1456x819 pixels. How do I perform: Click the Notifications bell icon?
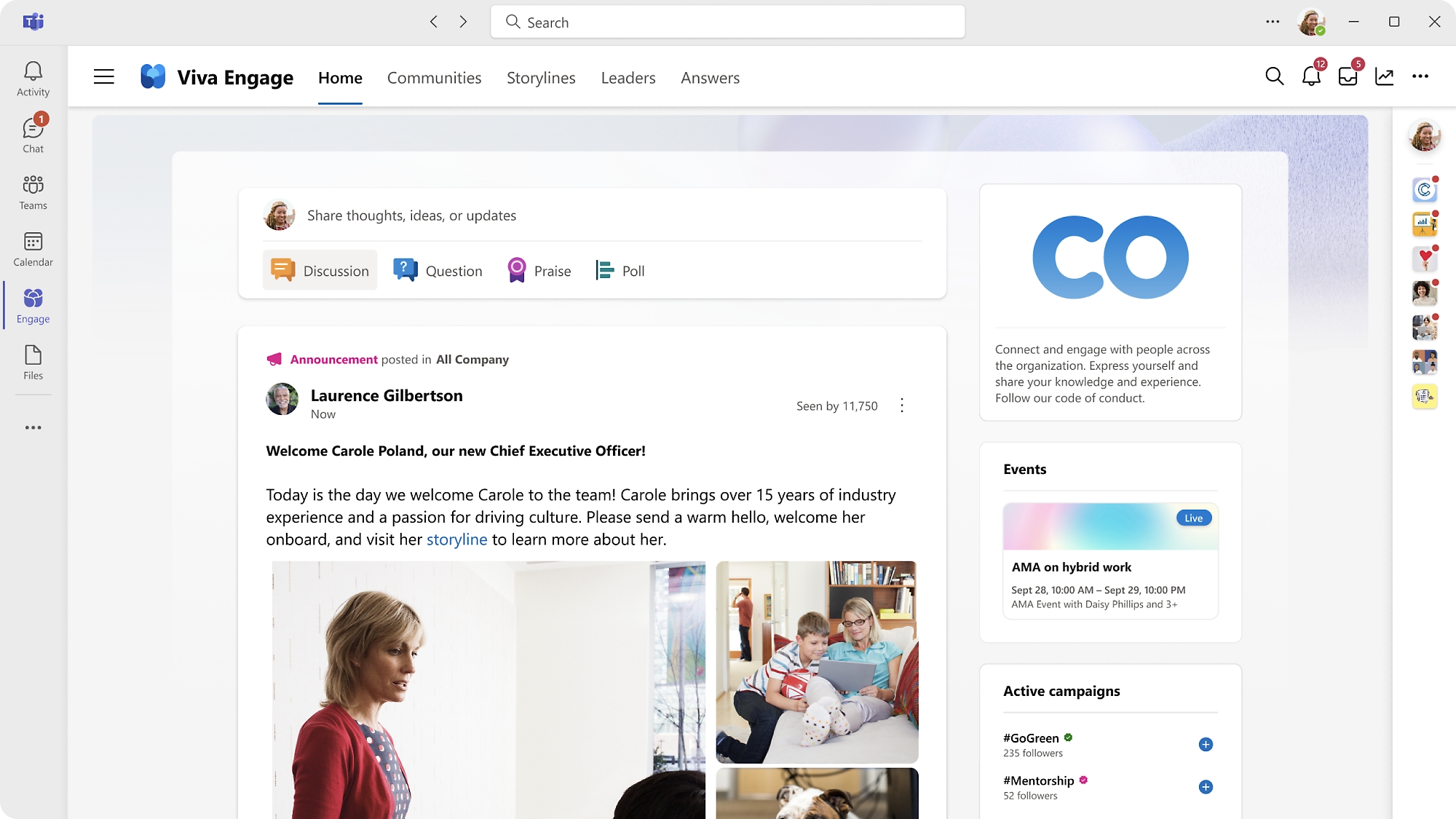(1311, 76)
